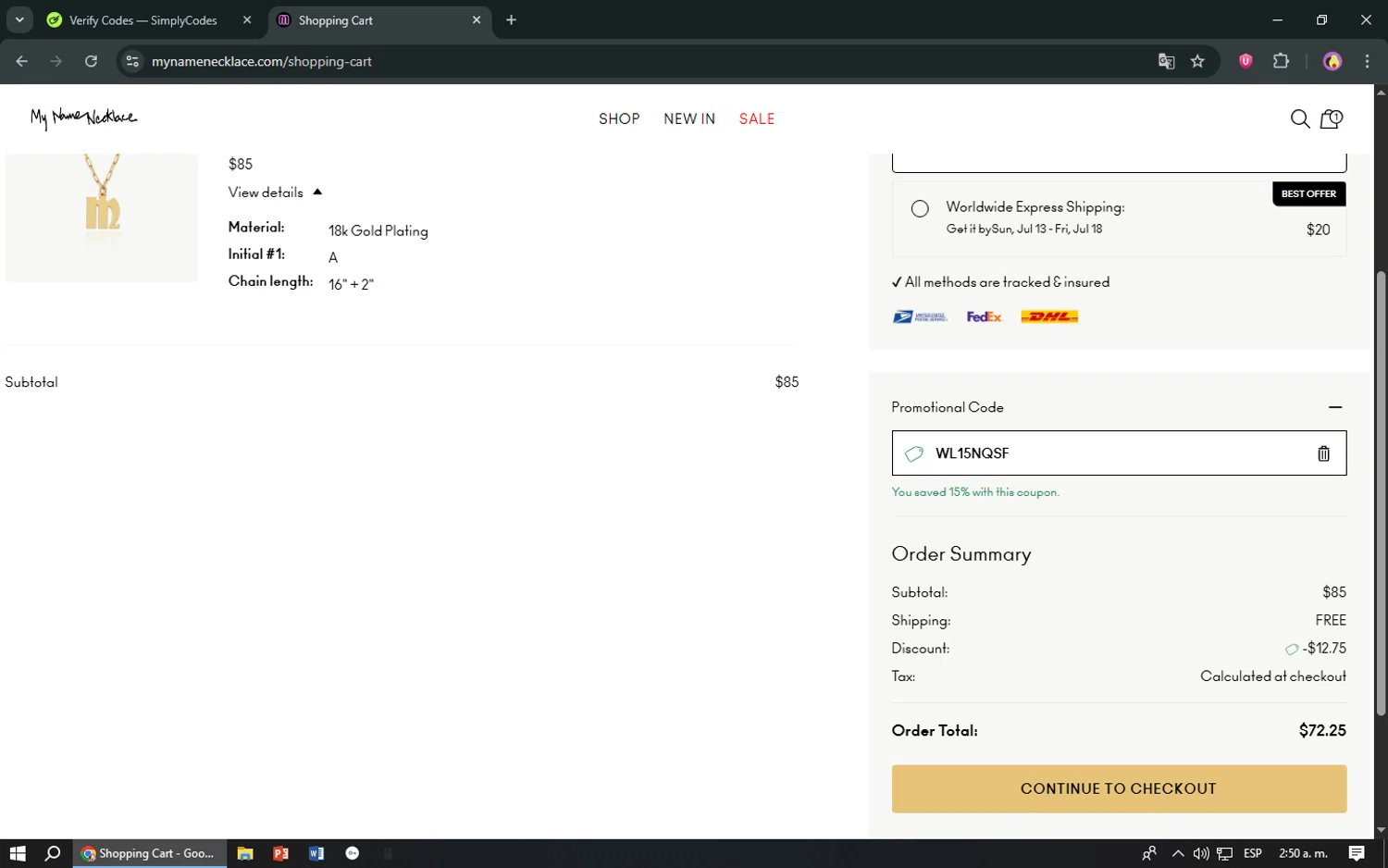Open the NEW IN menu

point(689,118)
